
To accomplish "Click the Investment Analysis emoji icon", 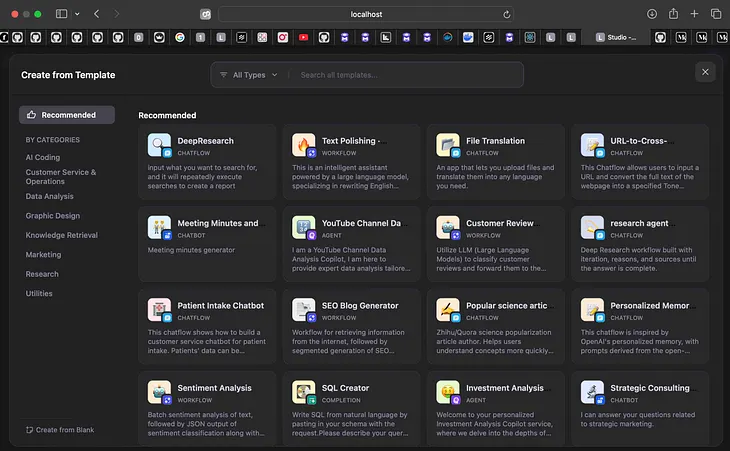I will click(x=448, y=392).
